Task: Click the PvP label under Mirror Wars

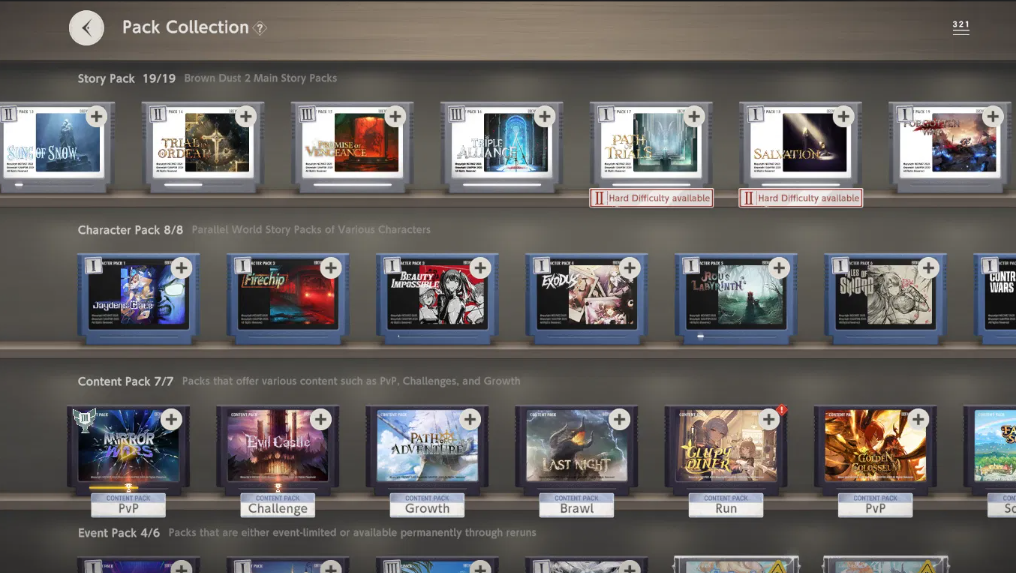Action: pos(128,505)
